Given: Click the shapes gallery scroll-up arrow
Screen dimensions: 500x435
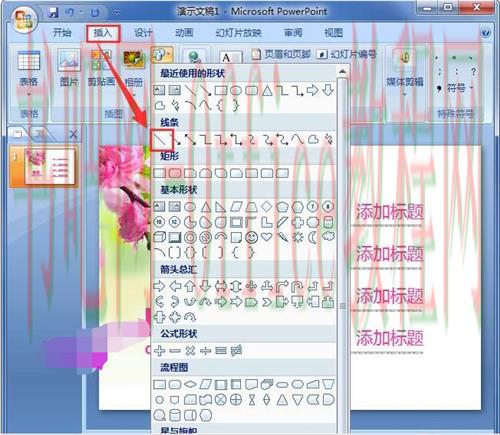Looking at the screenshot, I should [342, 71].
